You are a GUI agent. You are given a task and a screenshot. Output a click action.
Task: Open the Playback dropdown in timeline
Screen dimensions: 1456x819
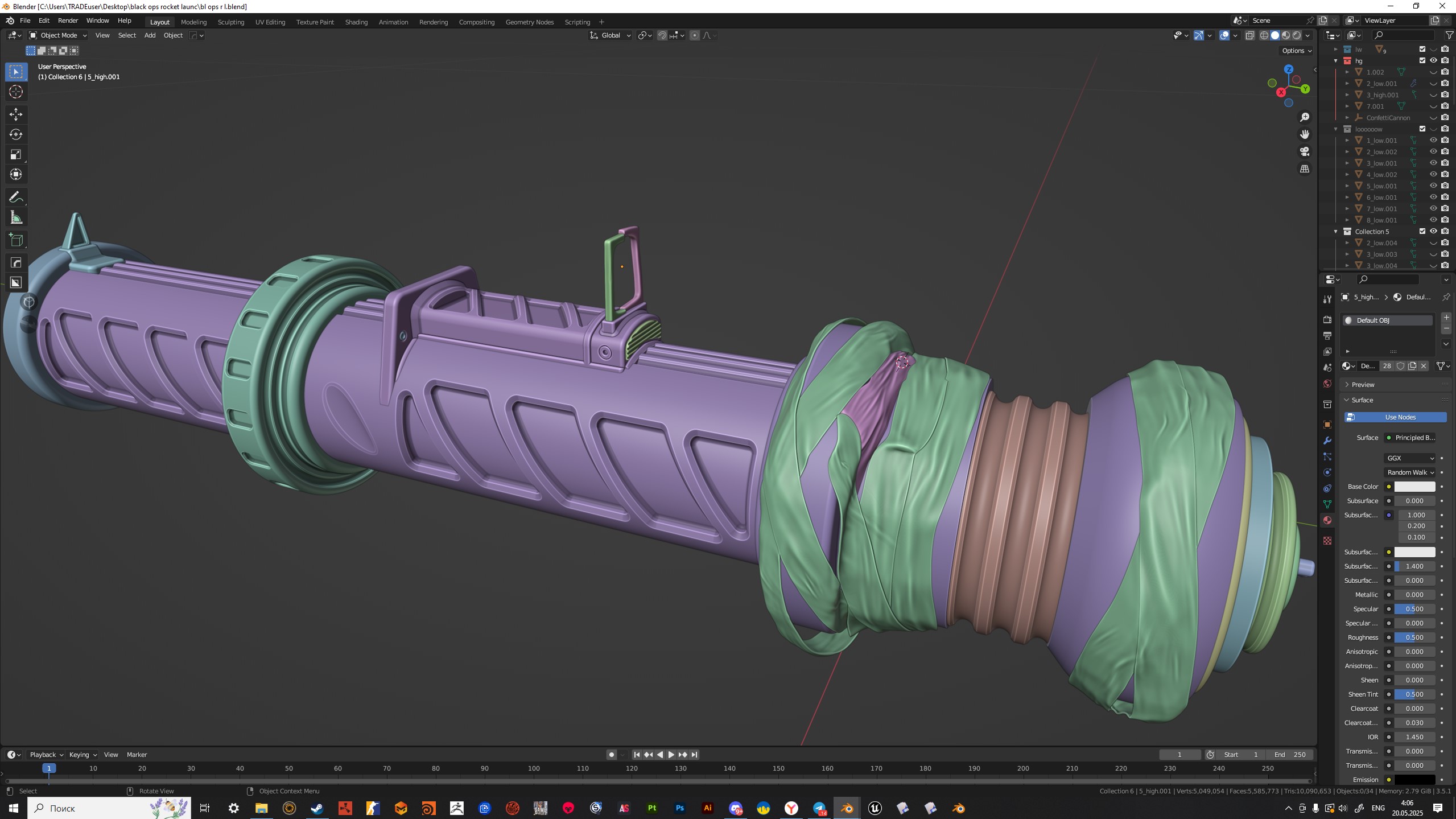tap(46, 755)
